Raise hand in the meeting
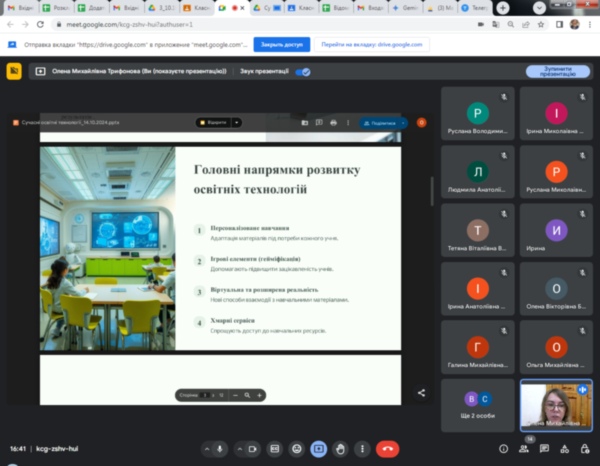The image size is (600, 466). tap(341, 449)
